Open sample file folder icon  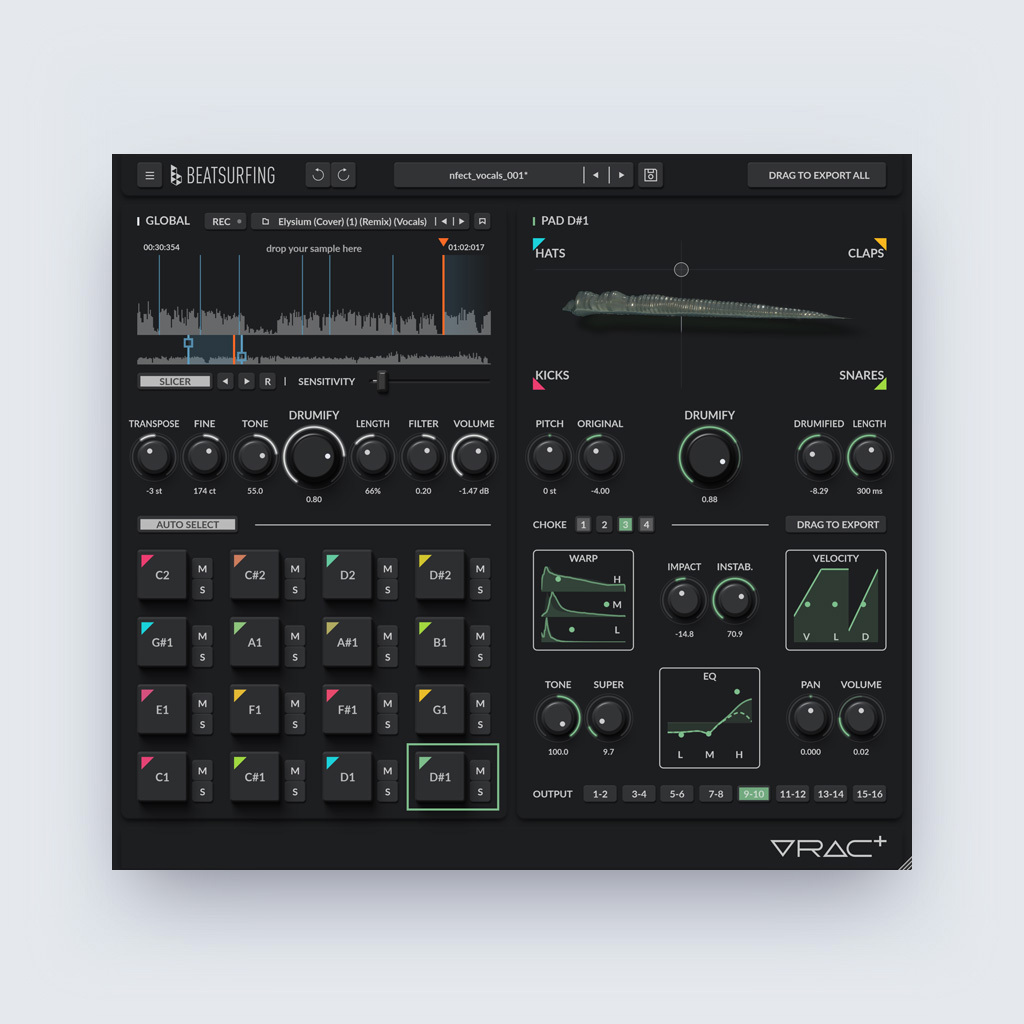coord(265,221)
